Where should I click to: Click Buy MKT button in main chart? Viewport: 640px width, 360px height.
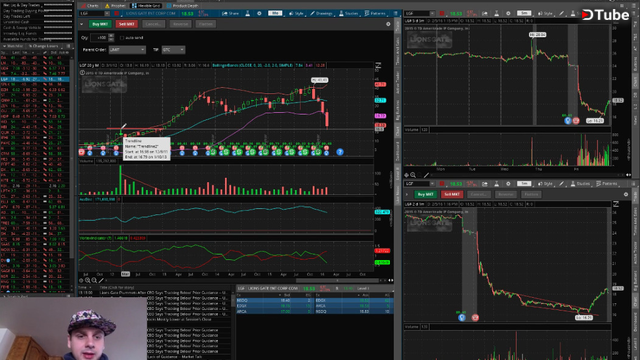(x=100, y=24)
